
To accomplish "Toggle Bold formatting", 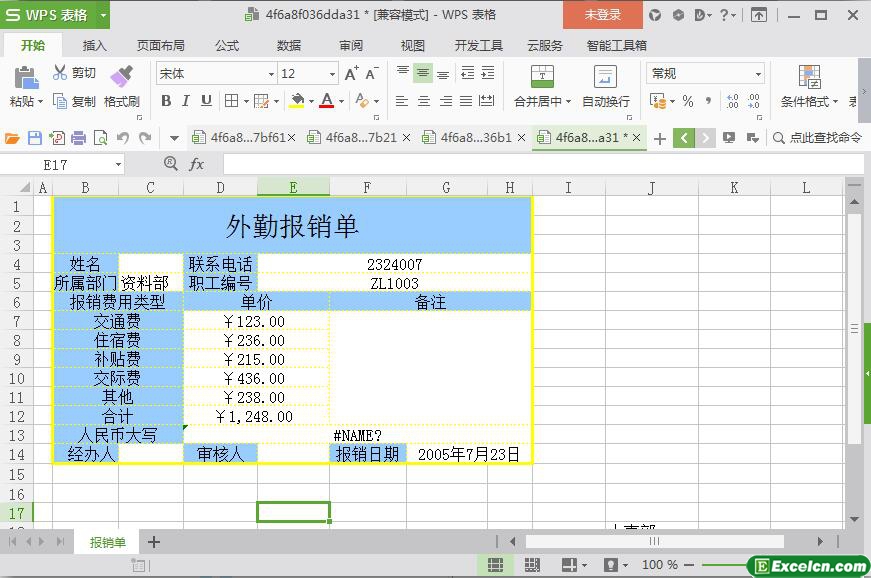I will pos(166,101).
